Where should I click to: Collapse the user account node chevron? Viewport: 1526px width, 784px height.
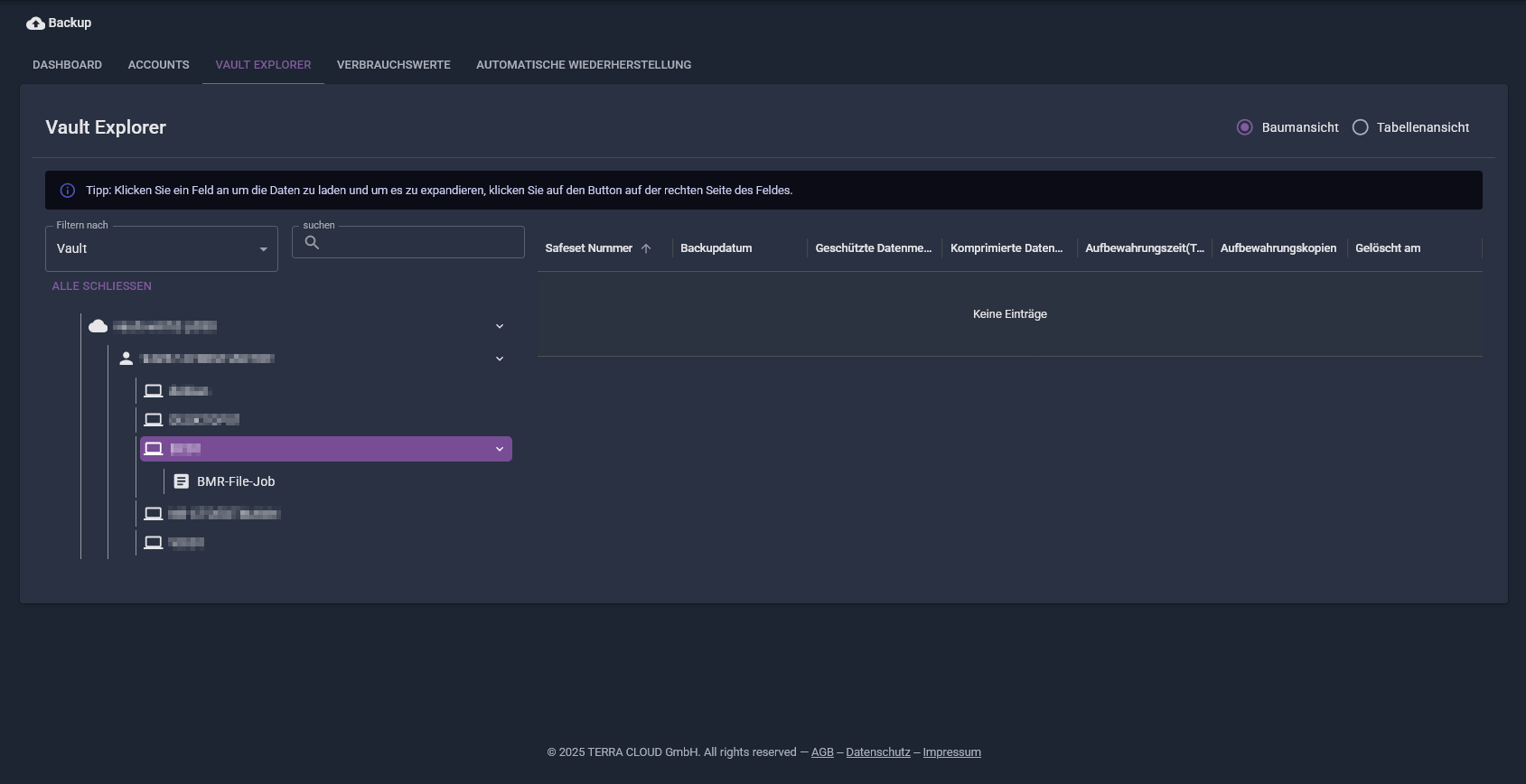(x=500, y=359)
